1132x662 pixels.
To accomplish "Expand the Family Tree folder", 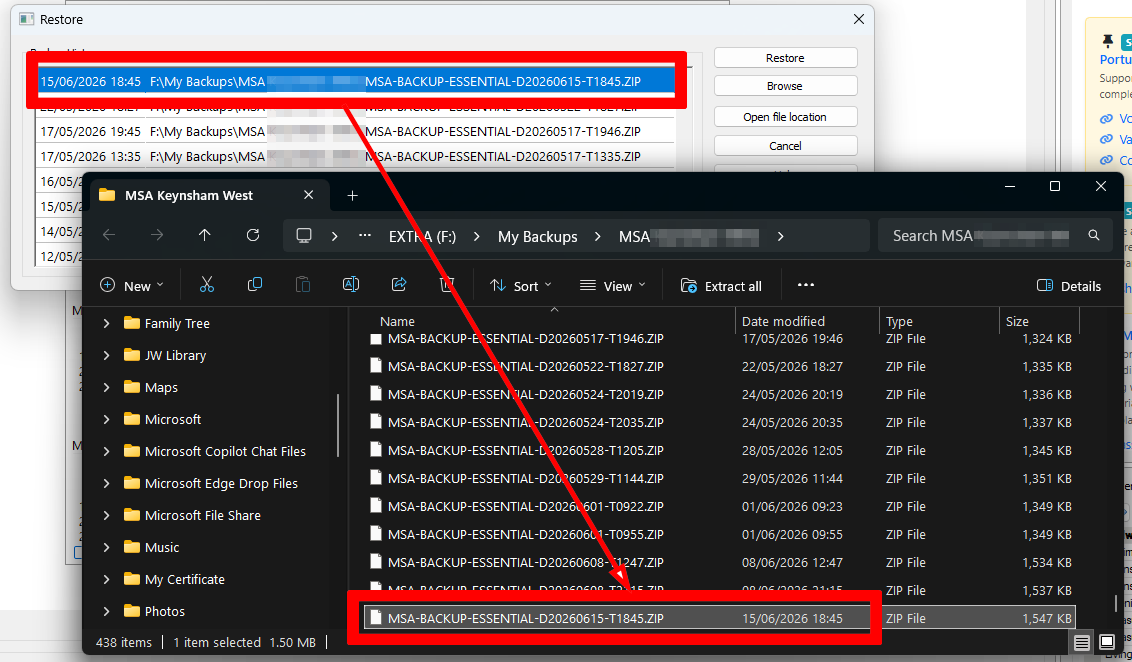I will pyautogui.click(x=107, y=323).
